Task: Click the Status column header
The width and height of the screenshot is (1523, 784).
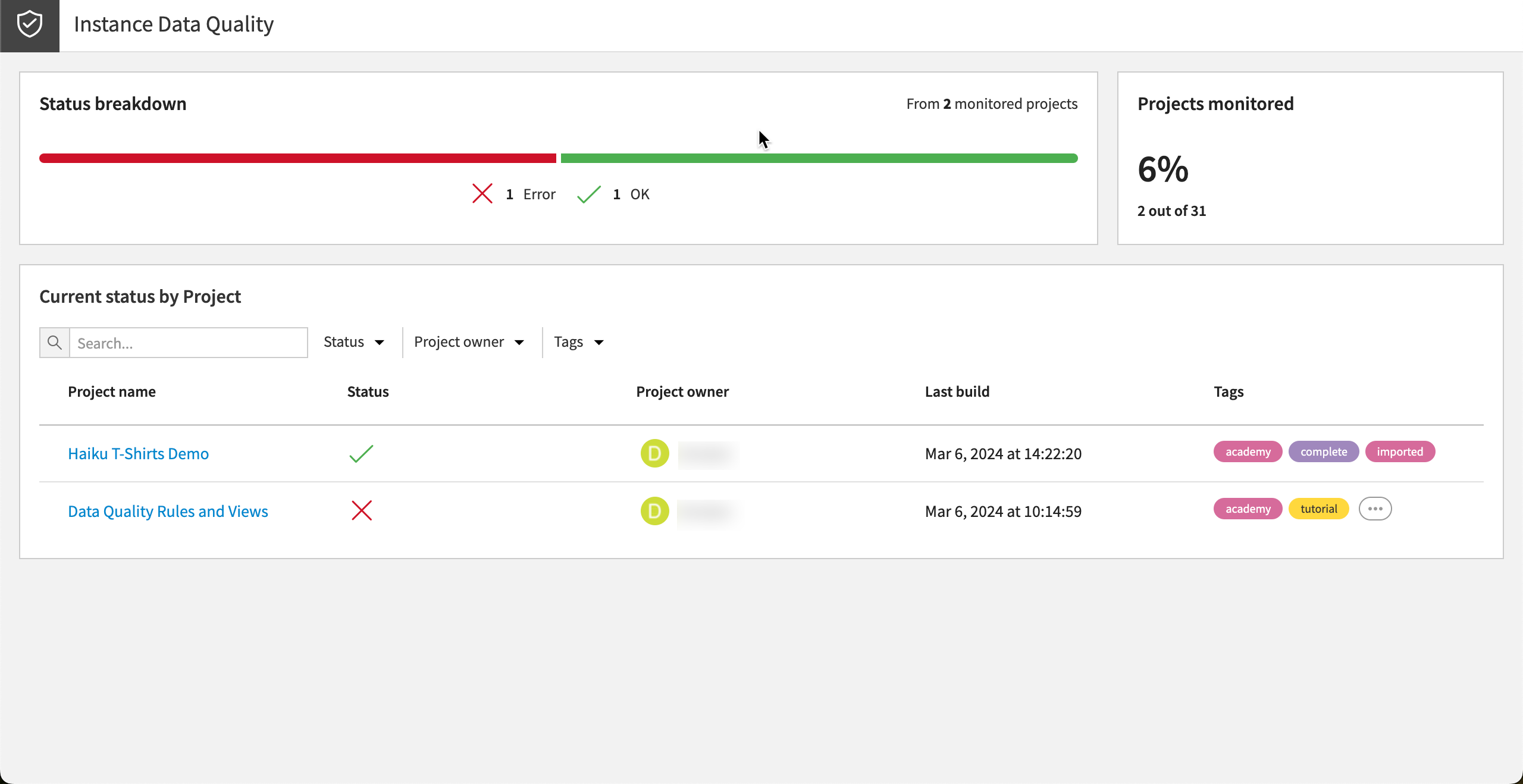Action: [x=368, y=391]
